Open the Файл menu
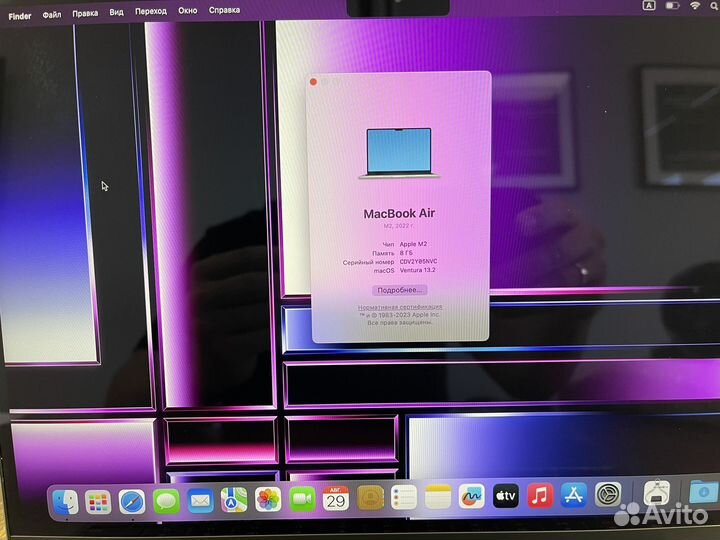This screenshot has height=540, width=720. 52,15
